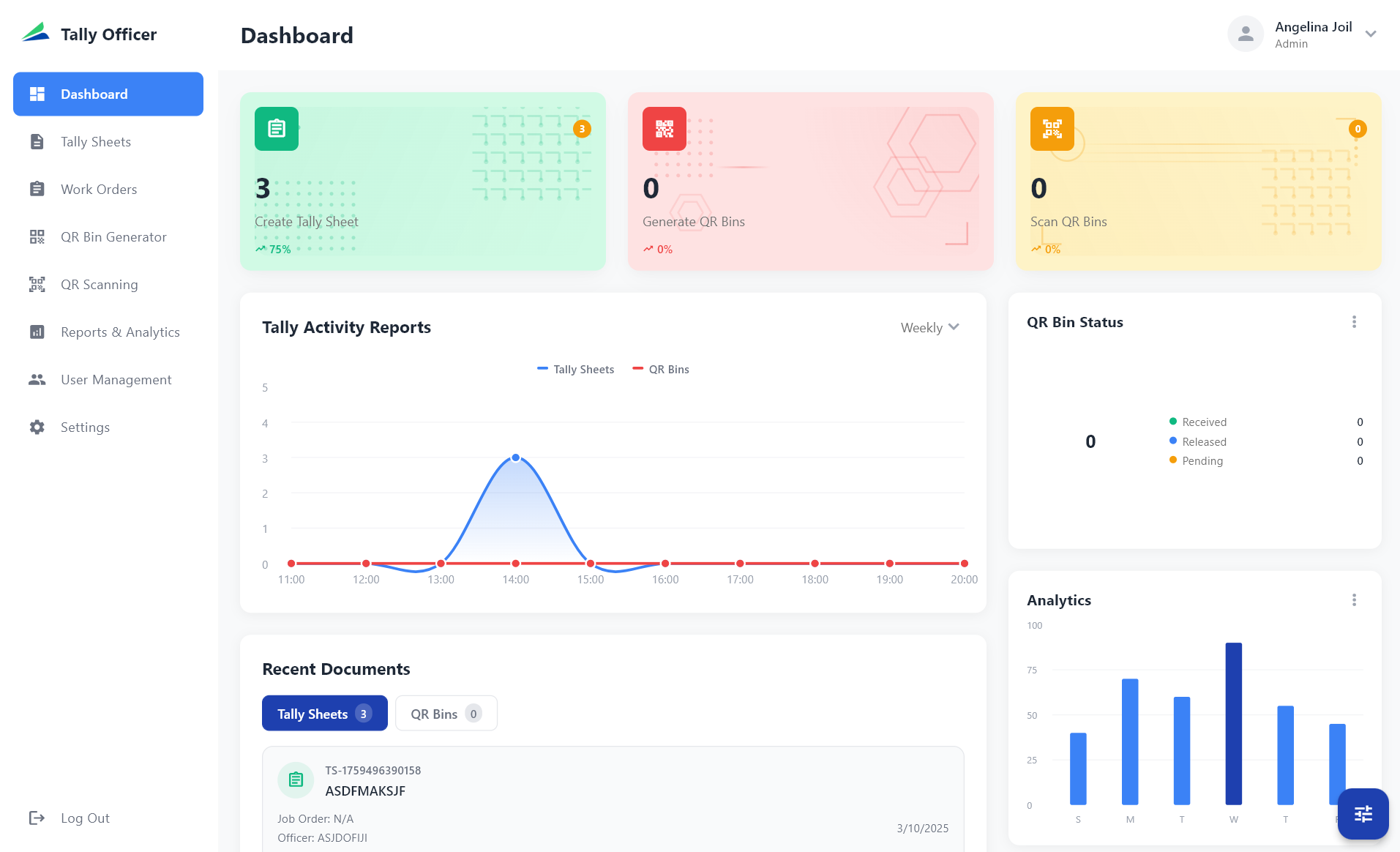Select the Tally Sheets tab in Recent Documents

324,713
